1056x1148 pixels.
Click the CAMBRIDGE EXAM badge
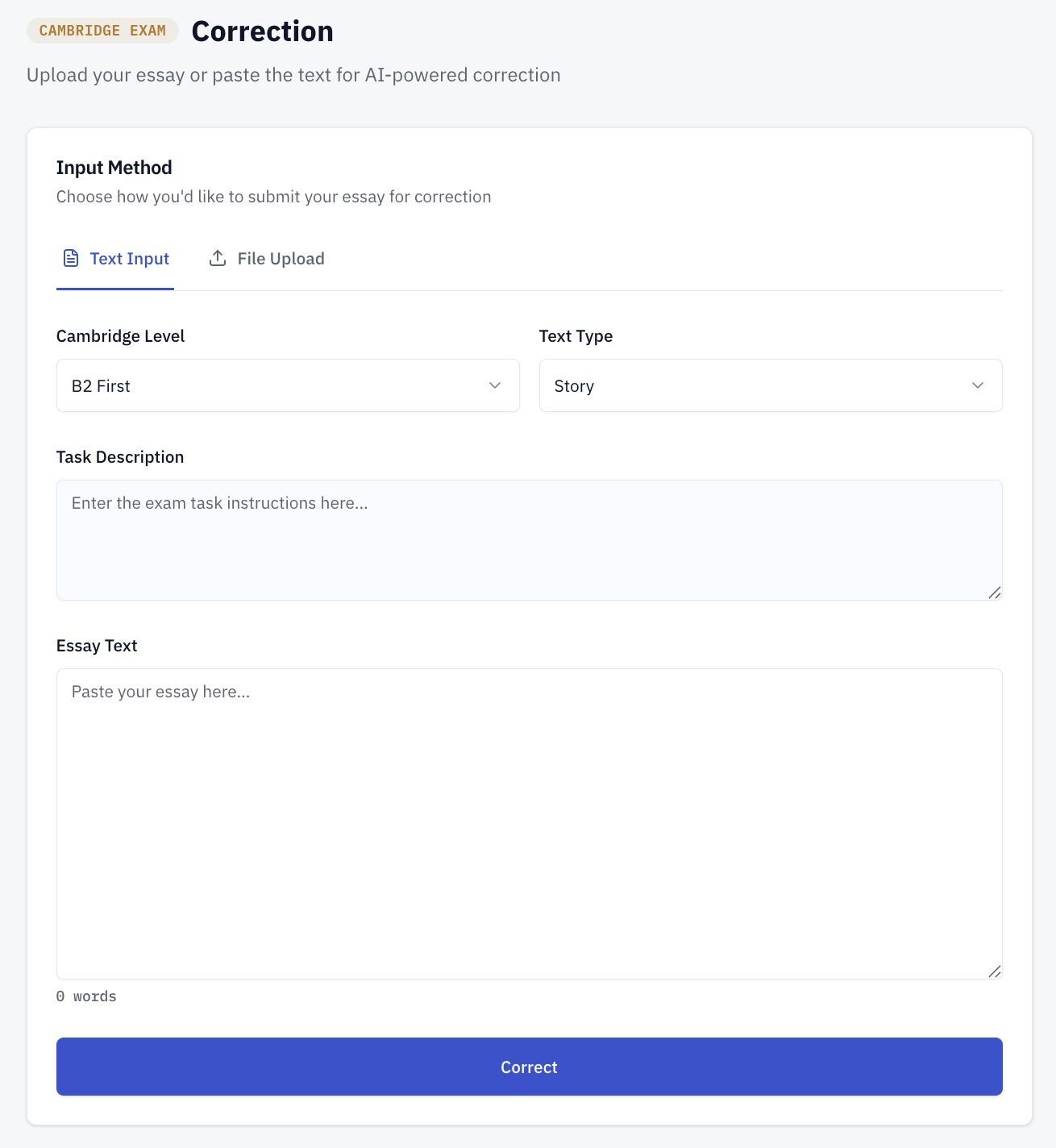coord(102,31)
